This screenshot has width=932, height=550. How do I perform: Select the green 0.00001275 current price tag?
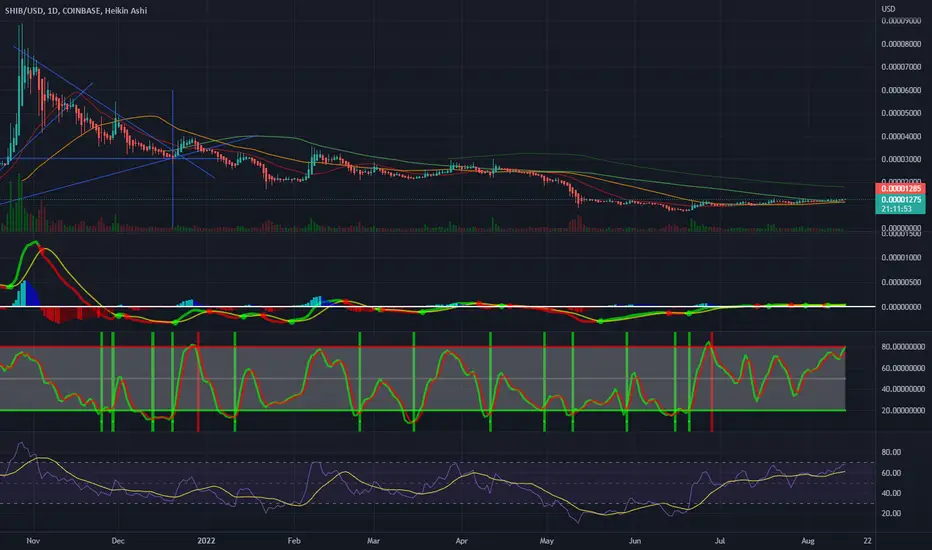click(x=900, y=200)
